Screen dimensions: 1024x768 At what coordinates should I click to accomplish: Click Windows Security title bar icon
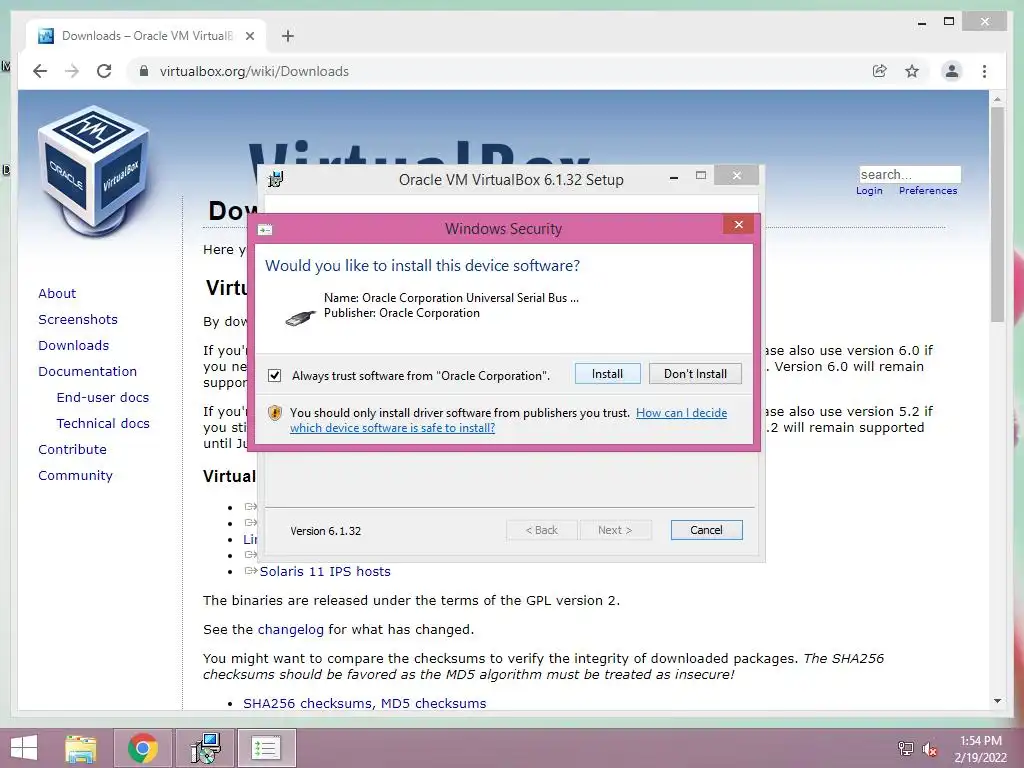point(265,229)
